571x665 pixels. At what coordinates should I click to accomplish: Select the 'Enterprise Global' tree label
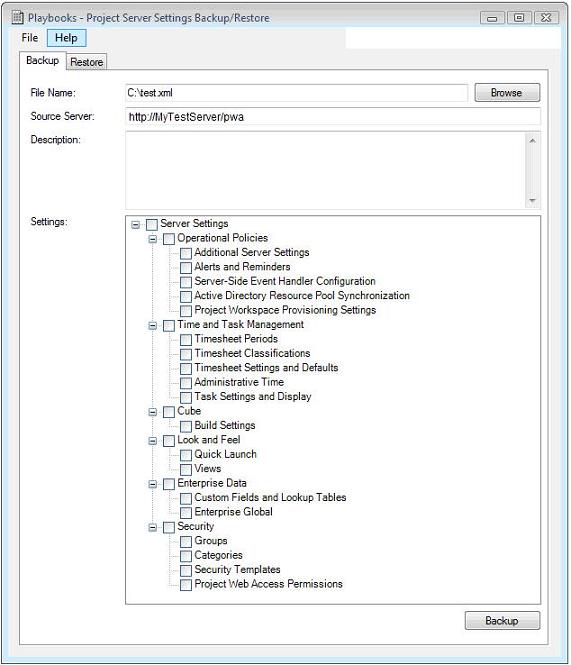[233, 512]
